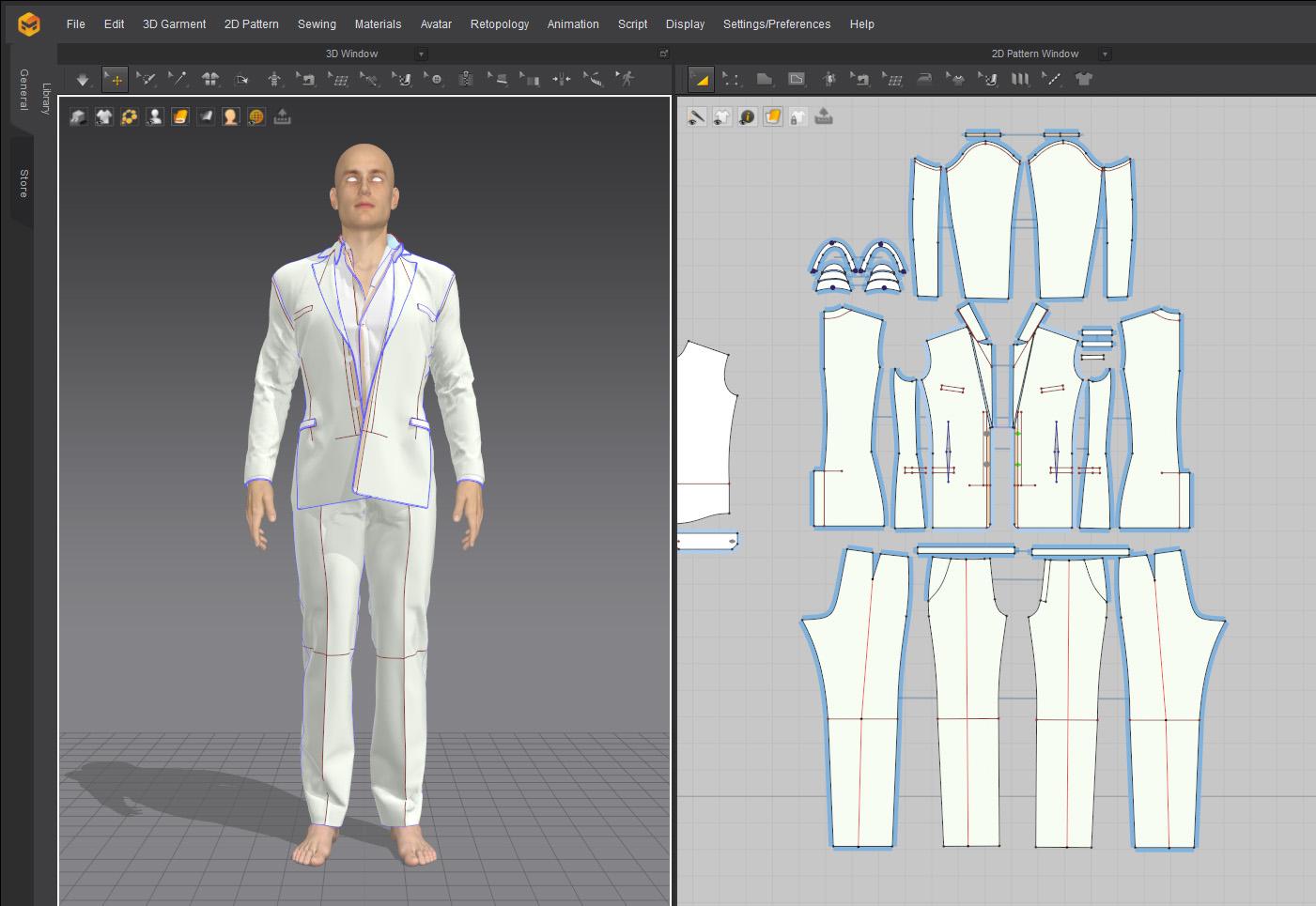Open the 2D Pattern Window dropdown arrow
This screenshot has height=906, width=1316.
(x=1105, y=54)
